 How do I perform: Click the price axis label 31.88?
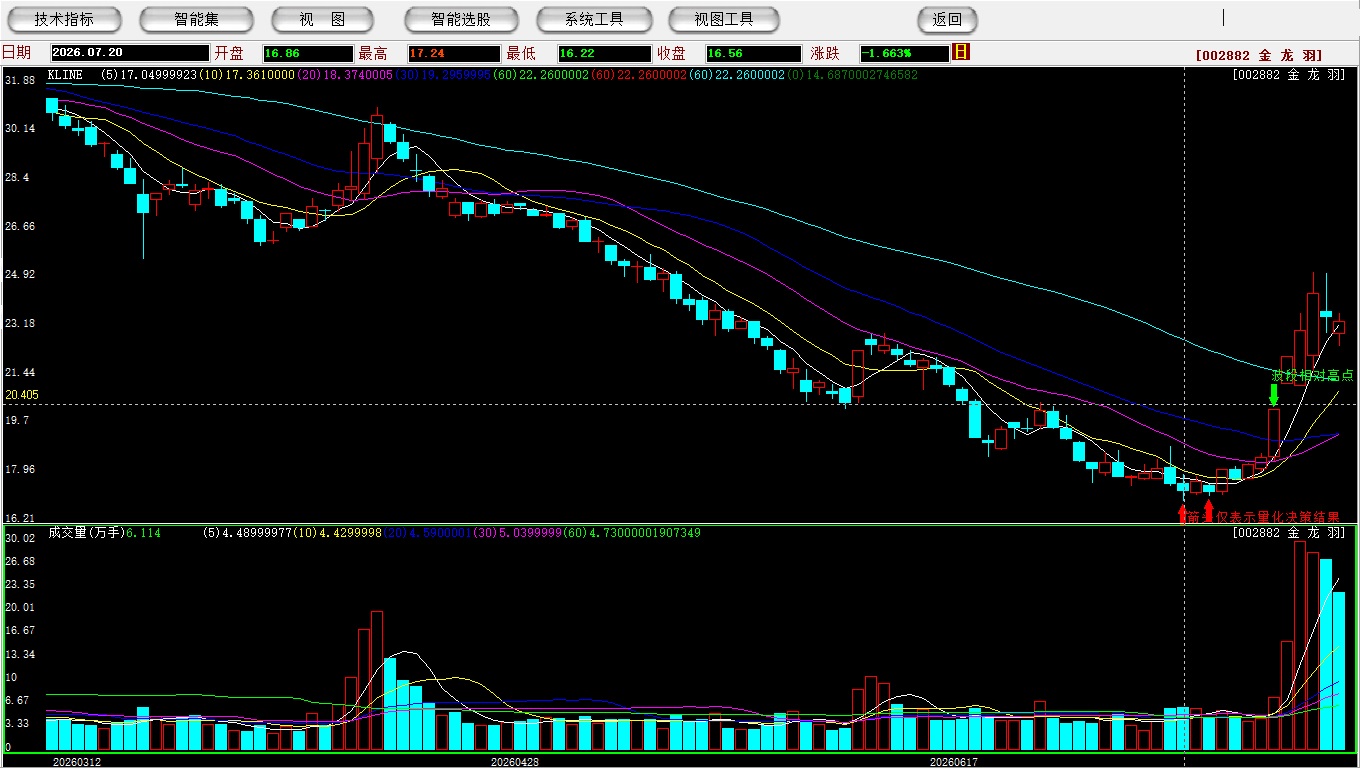[20, 80]
